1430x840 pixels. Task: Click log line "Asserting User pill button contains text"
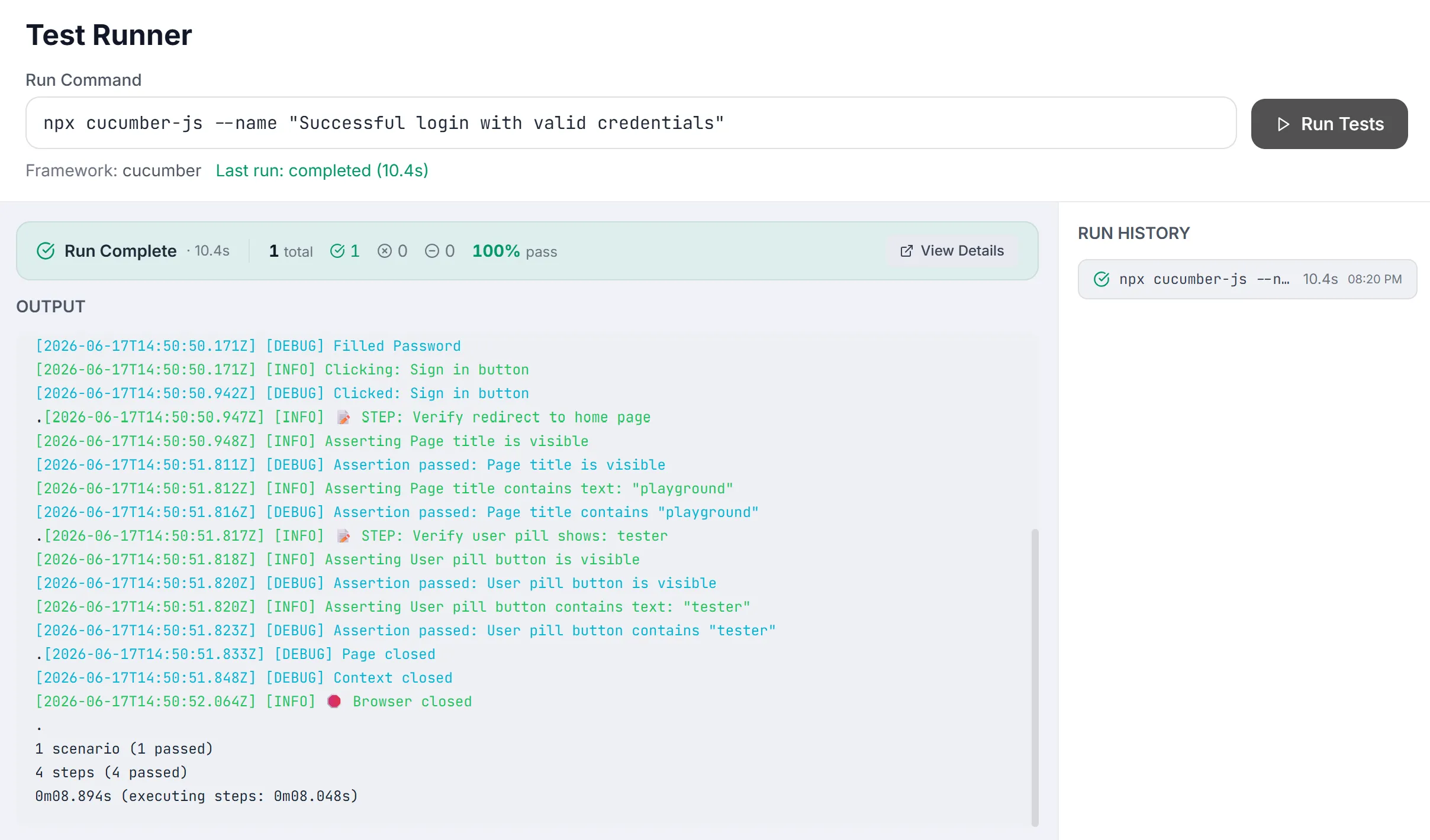[393, 607]
